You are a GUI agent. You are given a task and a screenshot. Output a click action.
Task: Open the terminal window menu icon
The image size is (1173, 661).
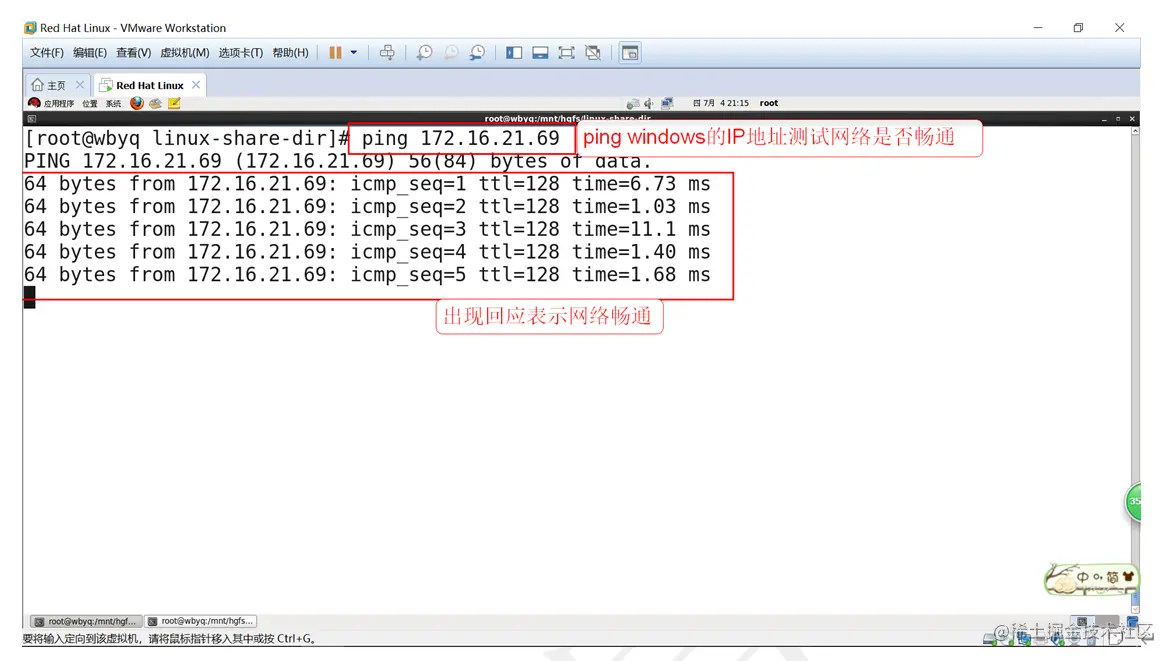coord(31,119)
